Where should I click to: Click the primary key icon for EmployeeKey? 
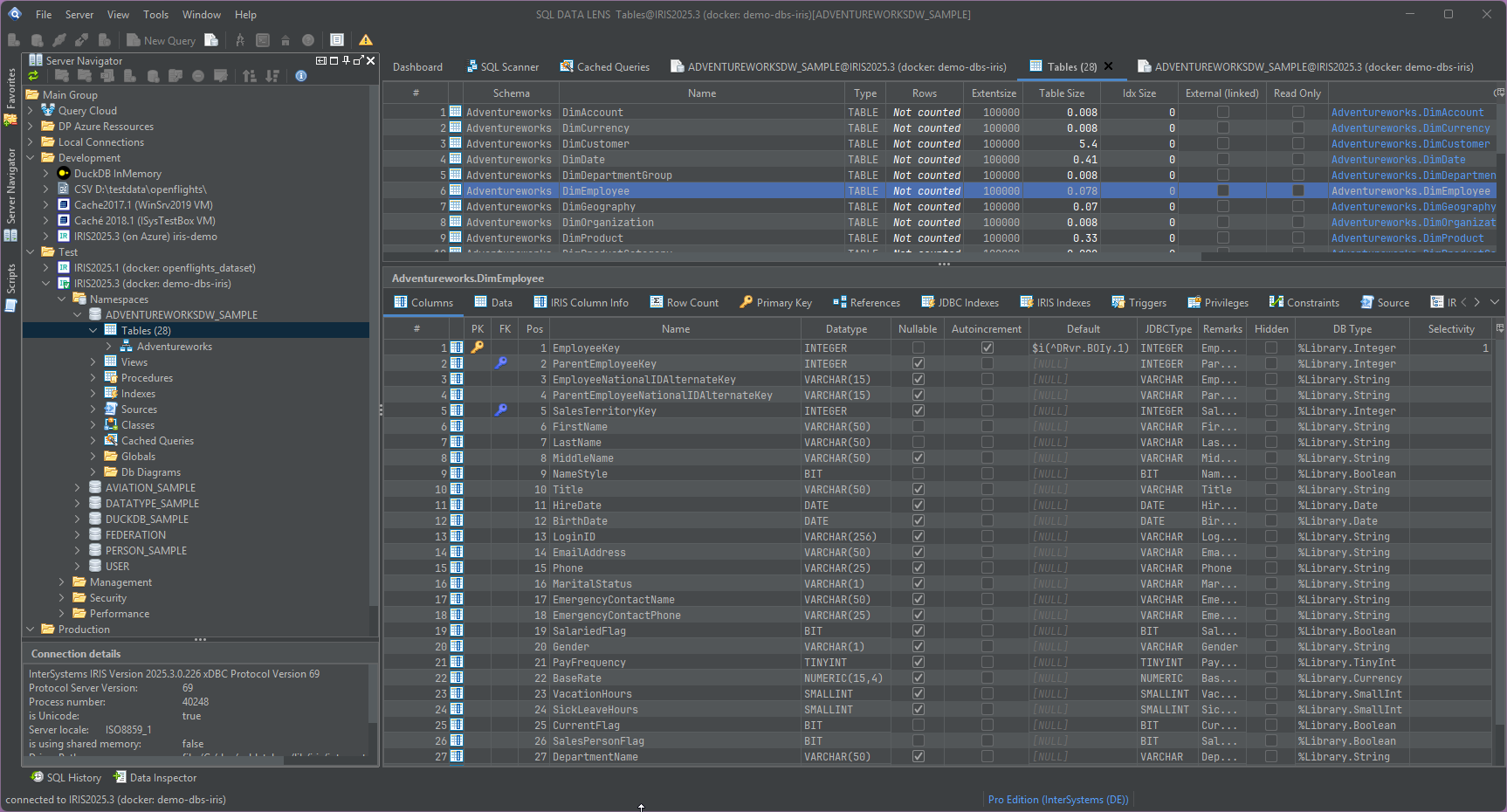point(478,348)
